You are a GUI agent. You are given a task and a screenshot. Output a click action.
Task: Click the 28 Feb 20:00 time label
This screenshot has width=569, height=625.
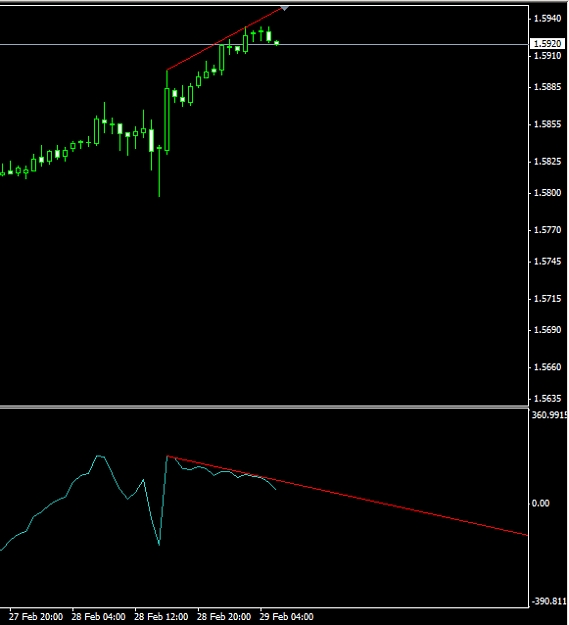tap(224, 617)
